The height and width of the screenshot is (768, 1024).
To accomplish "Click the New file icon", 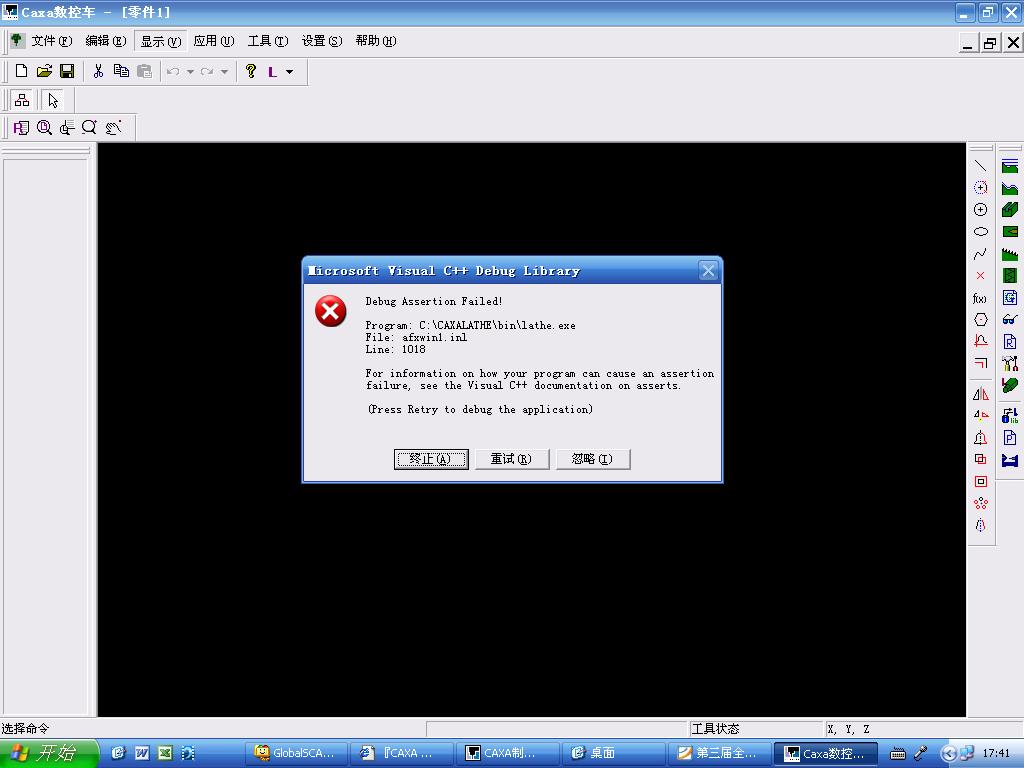I will coord(21,71).
